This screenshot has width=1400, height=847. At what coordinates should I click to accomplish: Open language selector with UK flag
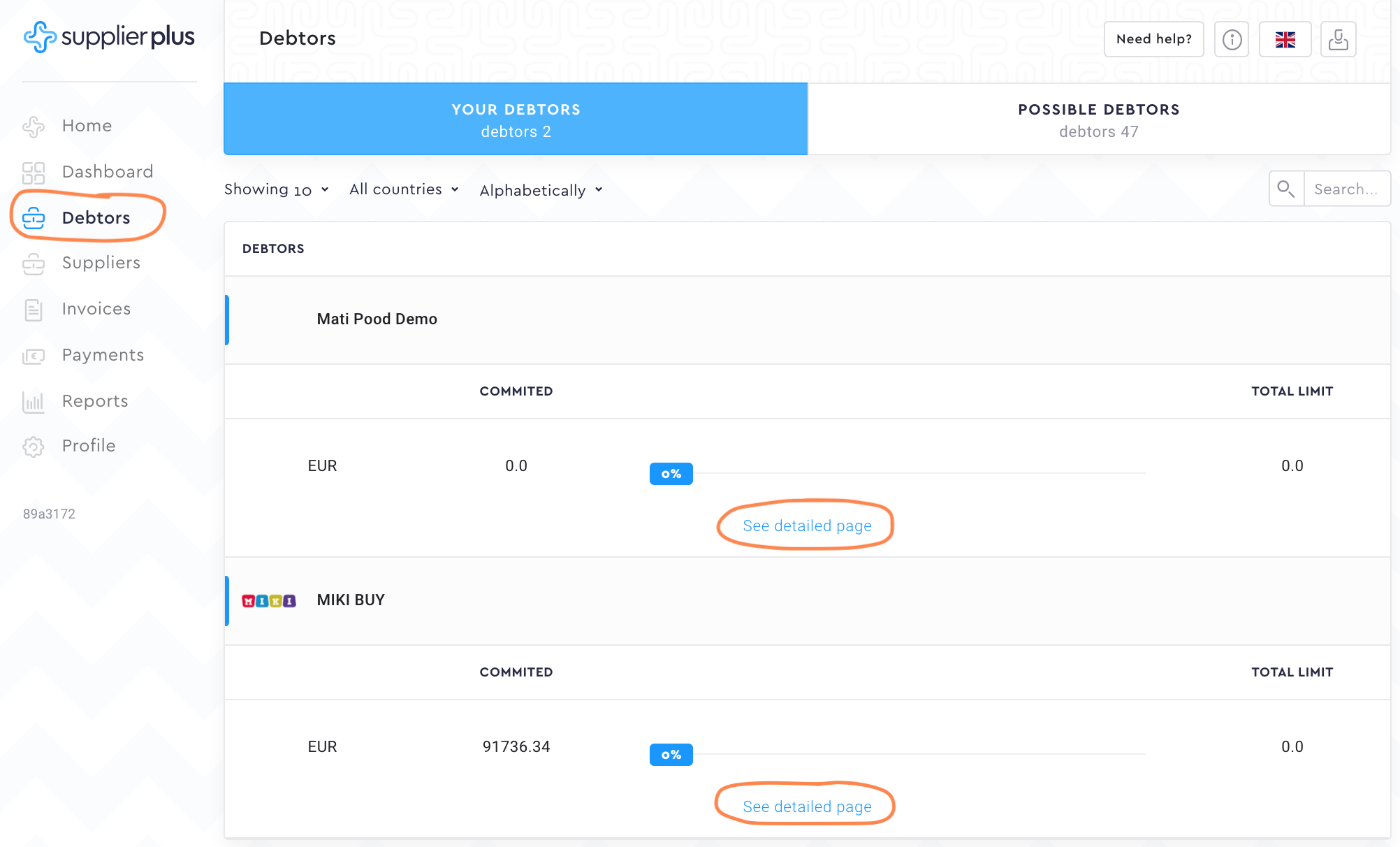point(1285,39)
